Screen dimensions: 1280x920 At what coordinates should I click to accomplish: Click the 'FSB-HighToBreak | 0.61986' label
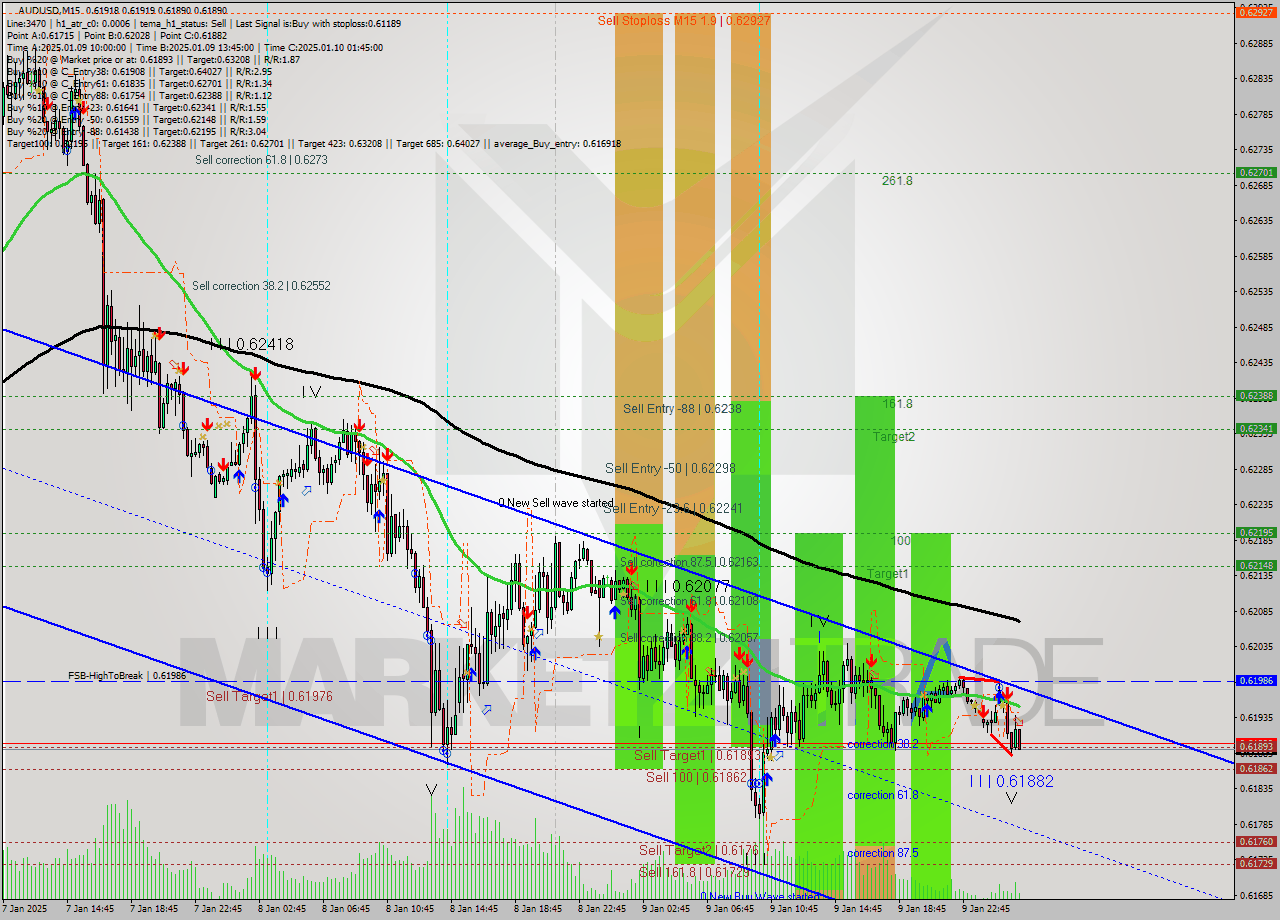pyautogui.click(x=127, y=677)
